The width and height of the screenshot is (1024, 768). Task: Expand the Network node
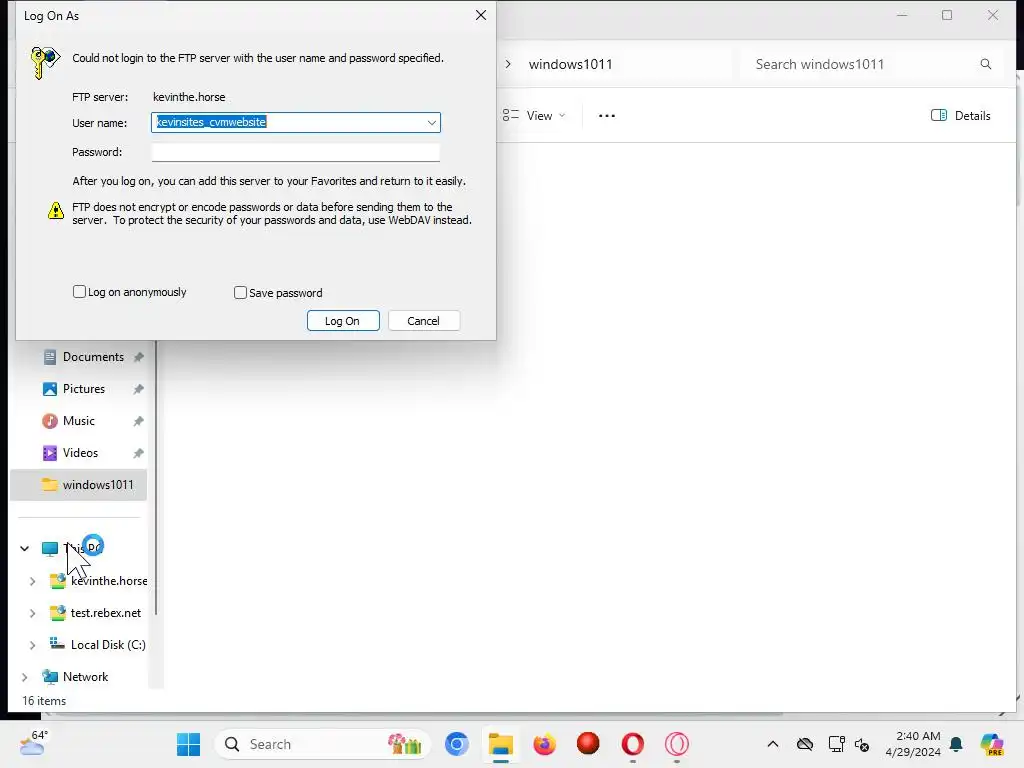click(25, 677)
